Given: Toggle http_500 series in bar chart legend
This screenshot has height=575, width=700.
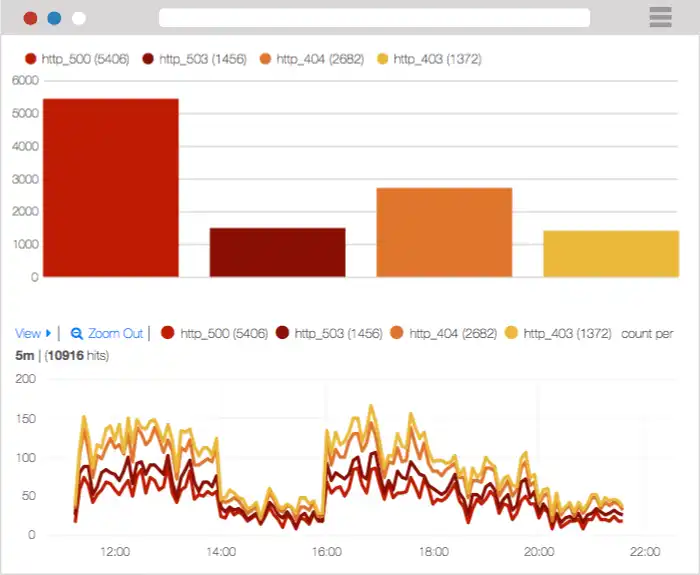Looking at the screenshot, I should pyautogui.click(x=77, y=59).
